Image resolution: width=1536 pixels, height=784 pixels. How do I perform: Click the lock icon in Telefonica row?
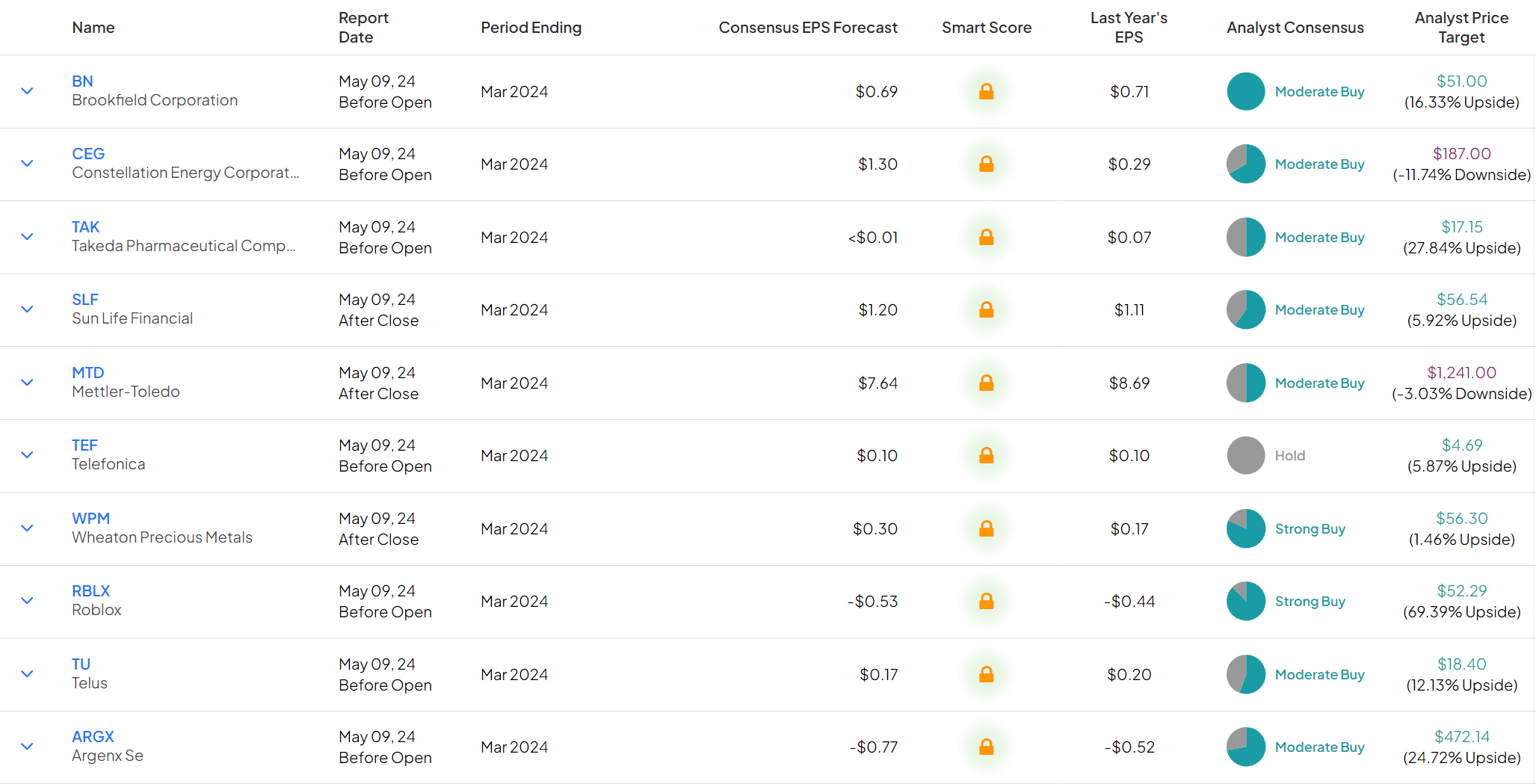(x=986, y=455)
